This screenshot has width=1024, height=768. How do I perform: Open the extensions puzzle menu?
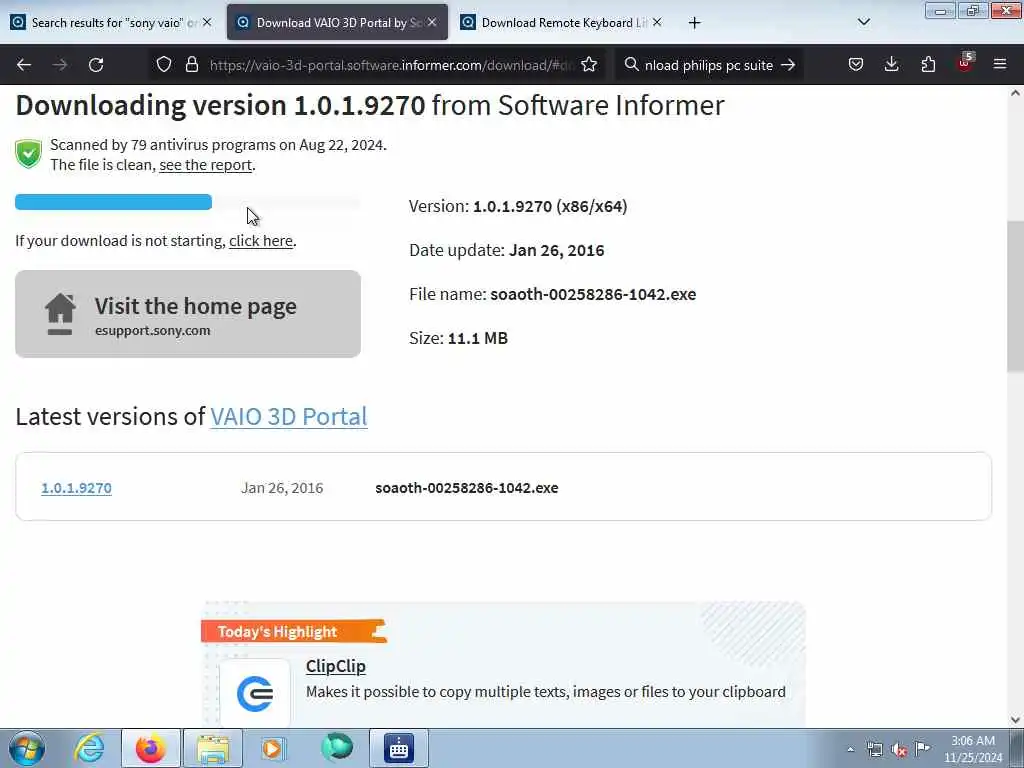point(928,65)
